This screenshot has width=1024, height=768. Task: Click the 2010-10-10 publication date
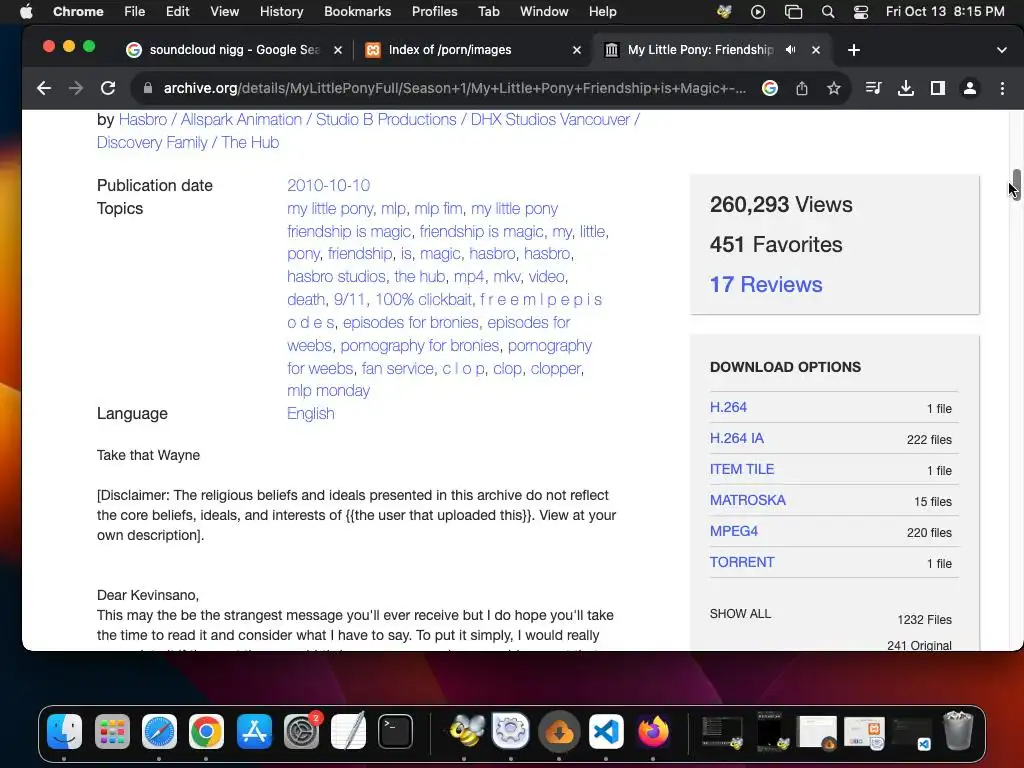coord(328,185)
